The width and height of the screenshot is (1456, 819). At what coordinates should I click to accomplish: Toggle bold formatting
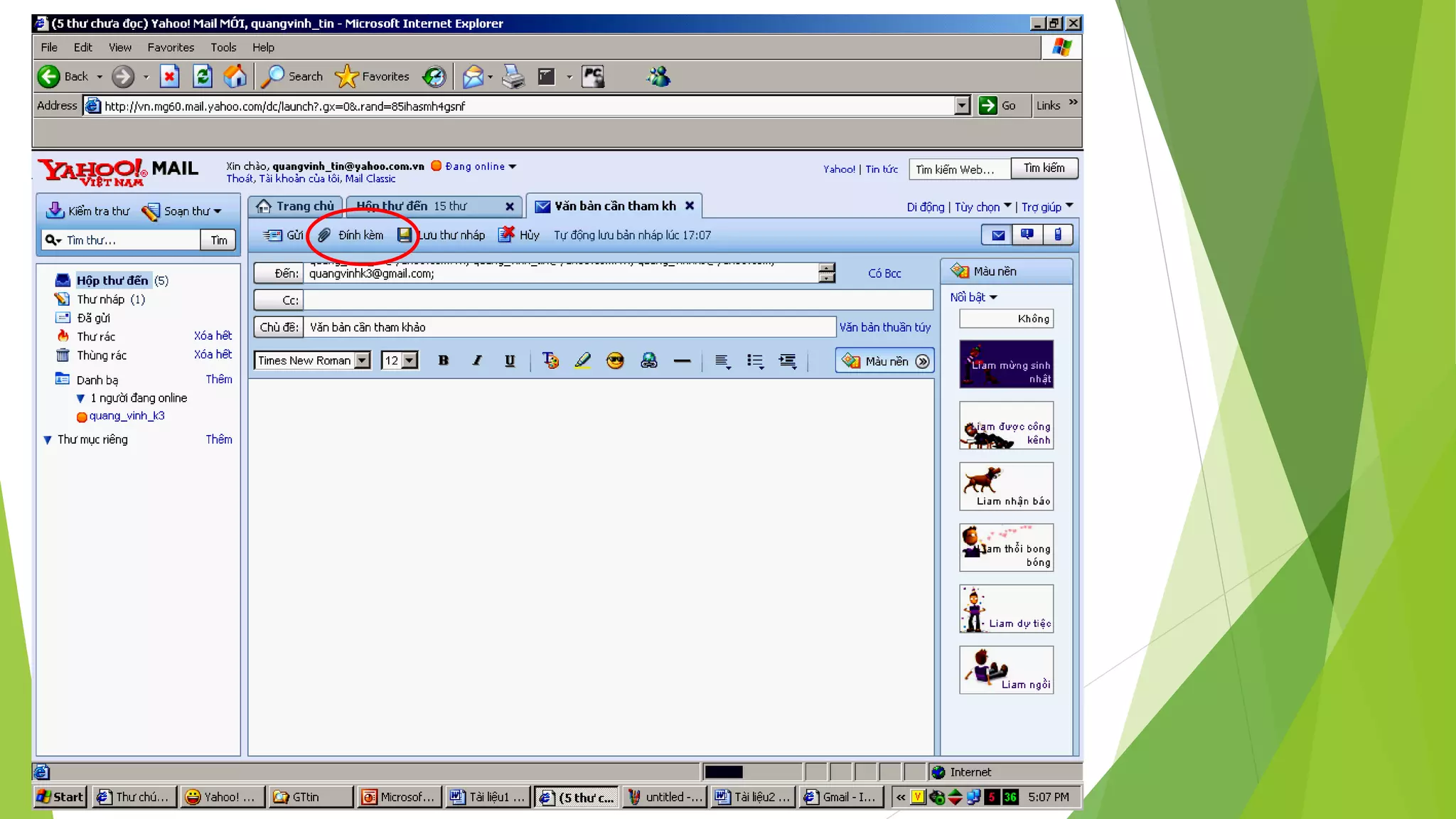click(x=444, y=360)
